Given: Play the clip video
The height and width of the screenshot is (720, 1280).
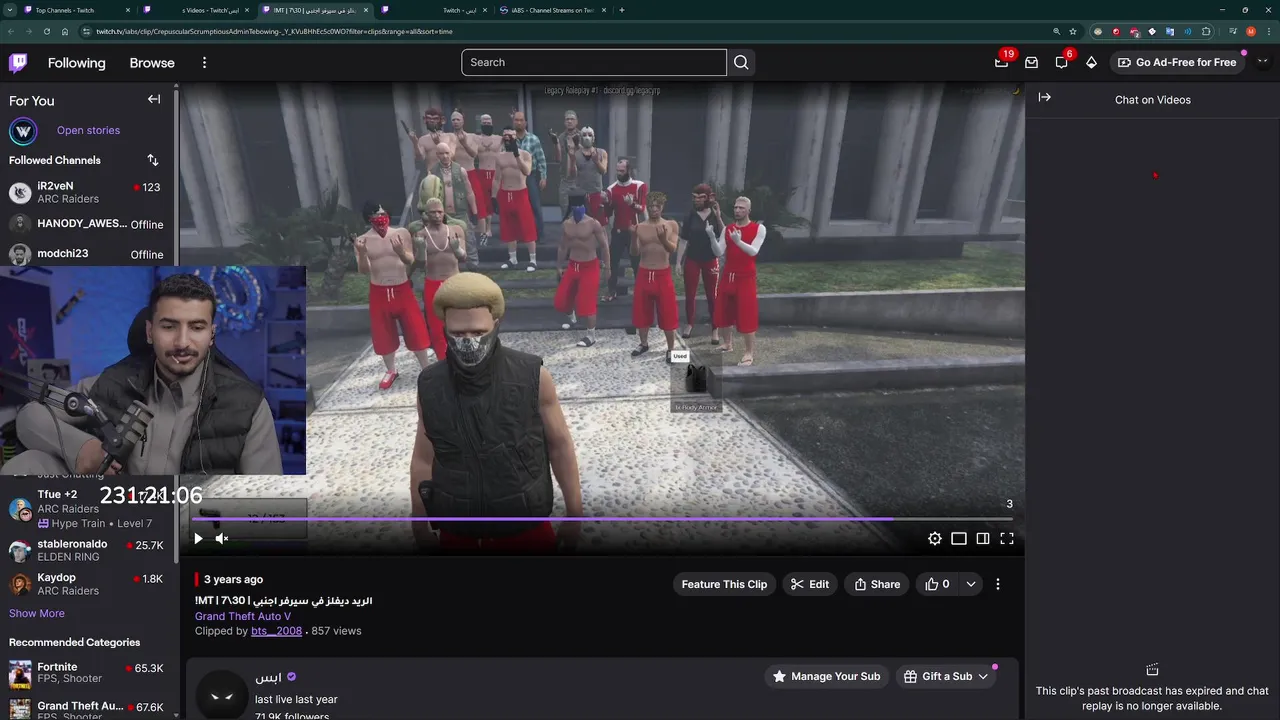Looking at the screenshot, I should (198, 538).
